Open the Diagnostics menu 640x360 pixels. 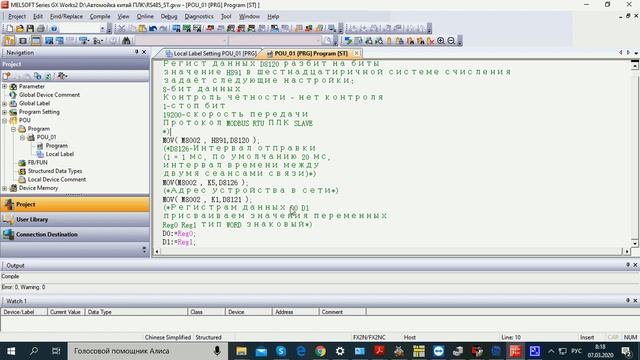[x=199, y=16]
